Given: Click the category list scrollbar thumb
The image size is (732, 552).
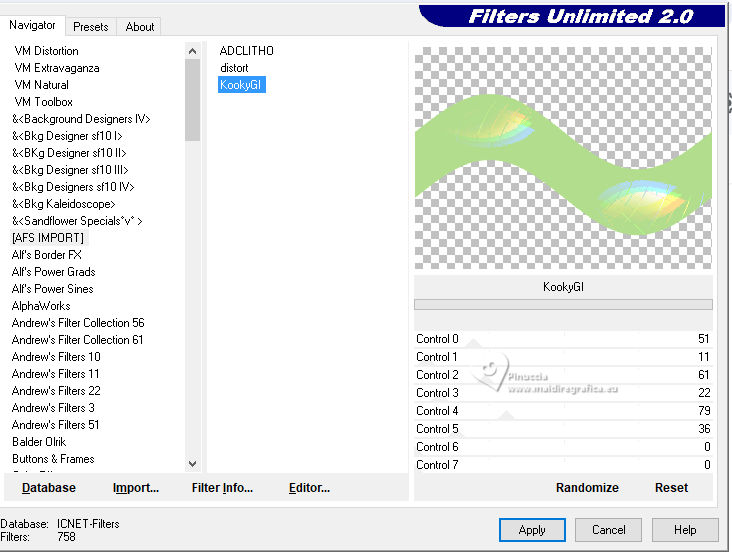Looking at the screenshot, I should click(x=192, y=100).
